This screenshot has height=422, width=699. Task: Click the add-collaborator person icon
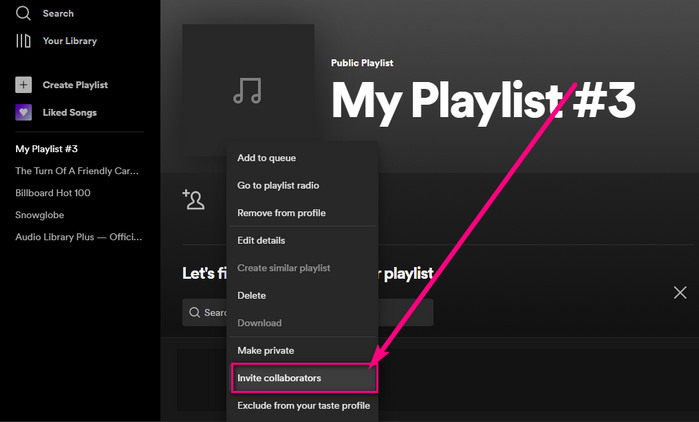click(x=193, y=199)
